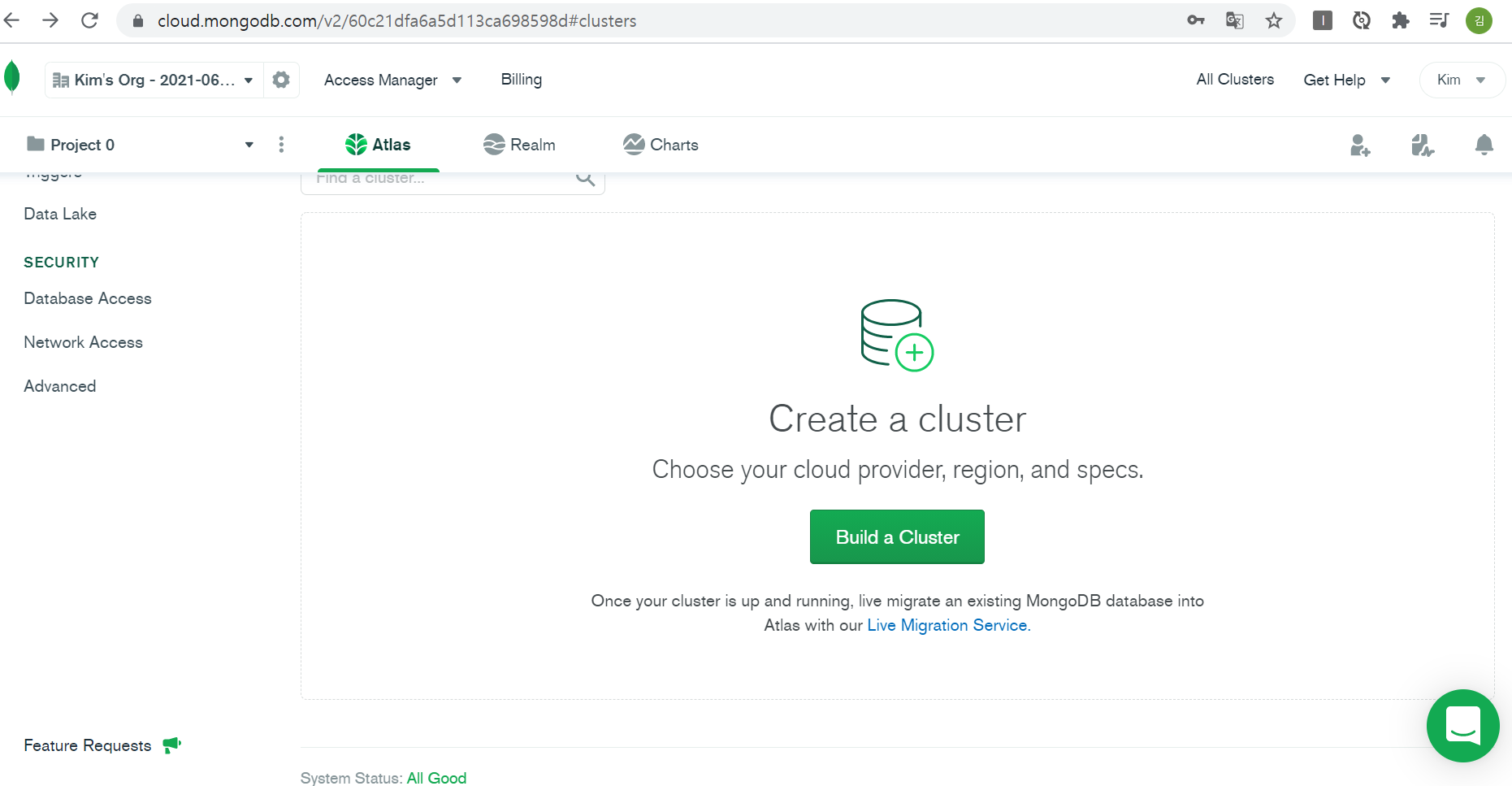This screenshot has height=786, width=1512.
Task: Click the address bar URL
Action: [x=396, y=21]
